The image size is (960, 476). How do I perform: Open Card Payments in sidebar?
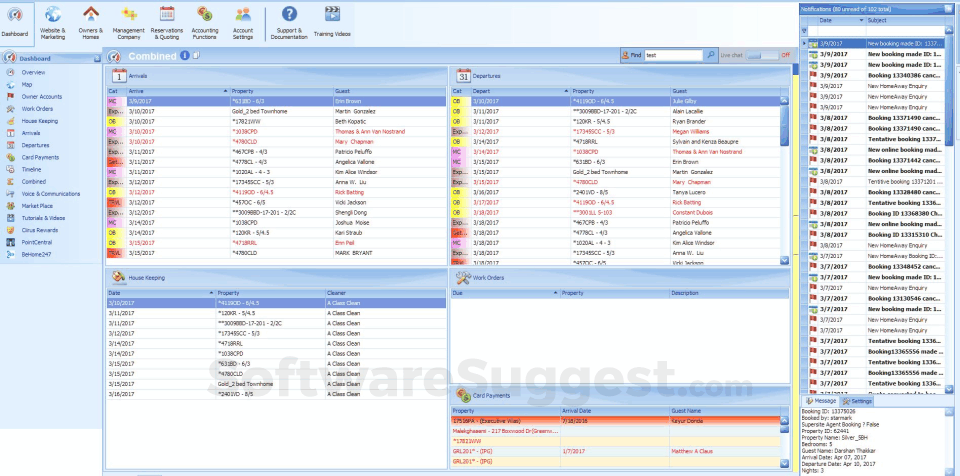pyautogui.click(x=40, y=157)
